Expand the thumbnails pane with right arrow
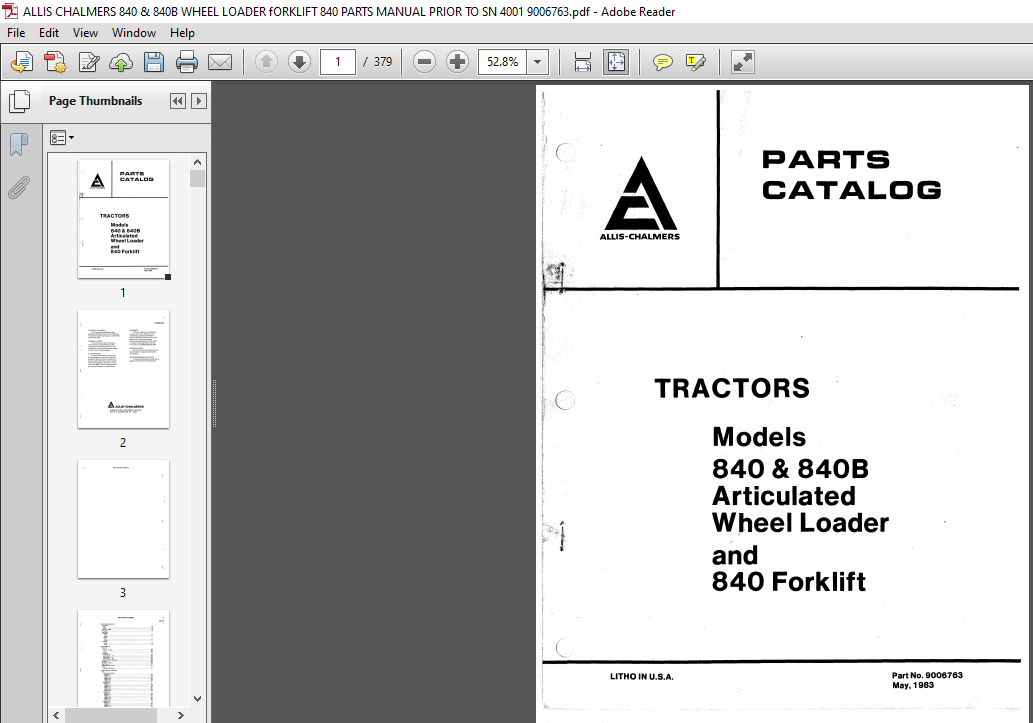1033x723 pixels. click(198, 101)
